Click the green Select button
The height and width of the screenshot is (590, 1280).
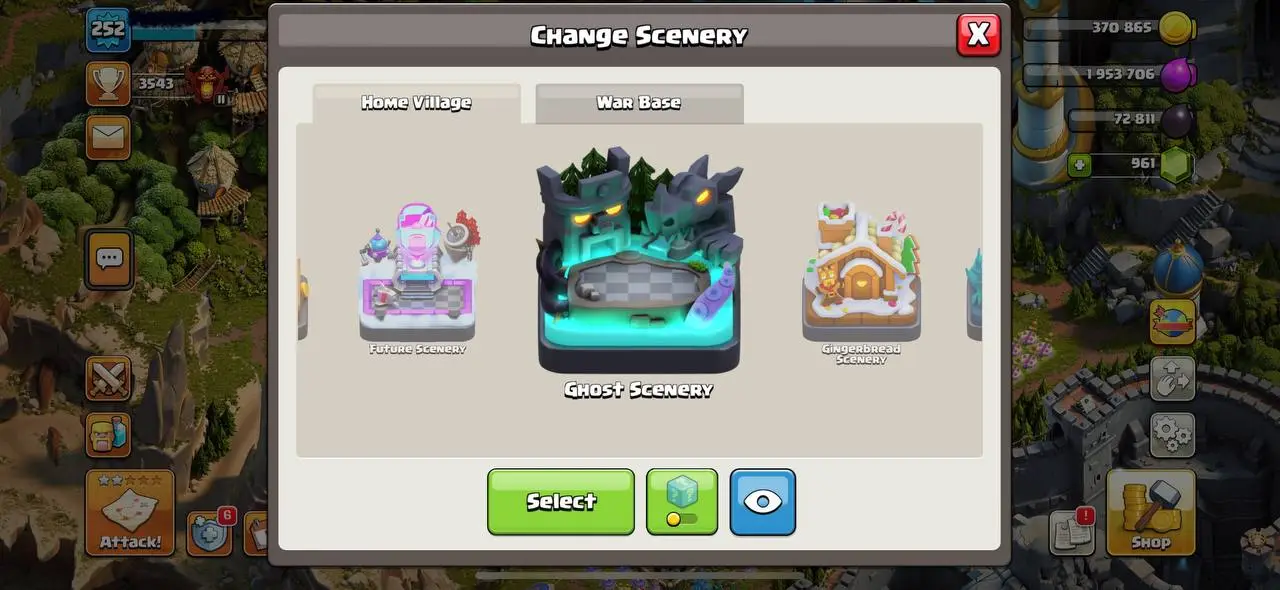tap(561, 501)
